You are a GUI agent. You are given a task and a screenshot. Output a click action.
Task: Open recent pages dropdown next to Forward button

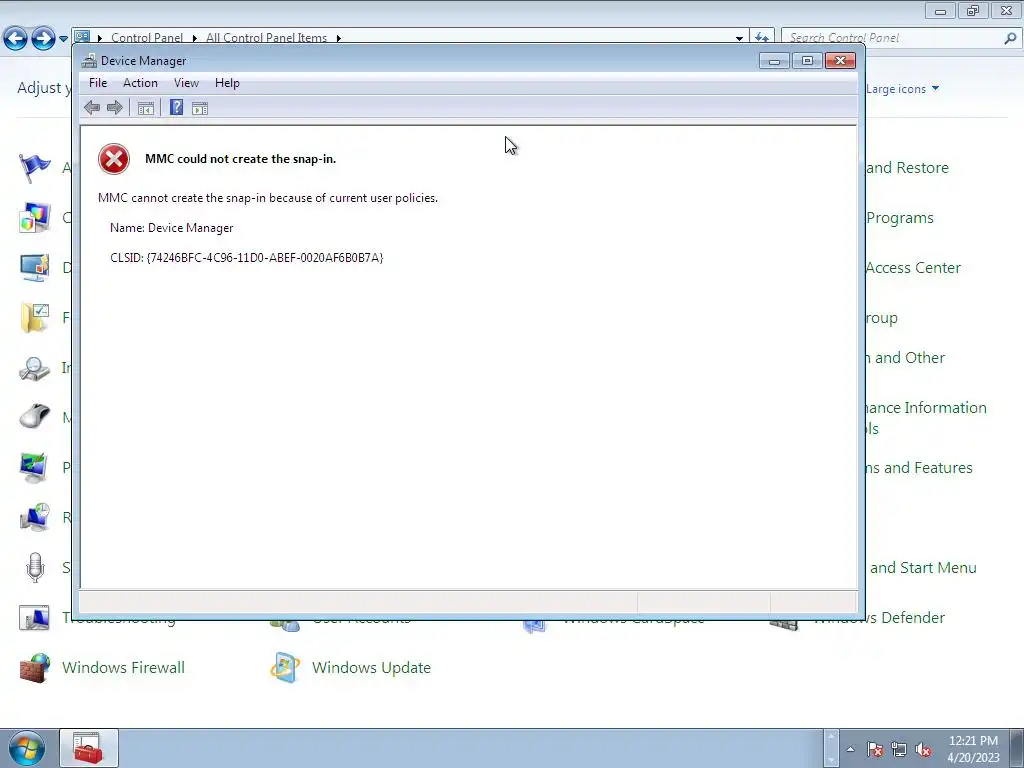point(63,39)
